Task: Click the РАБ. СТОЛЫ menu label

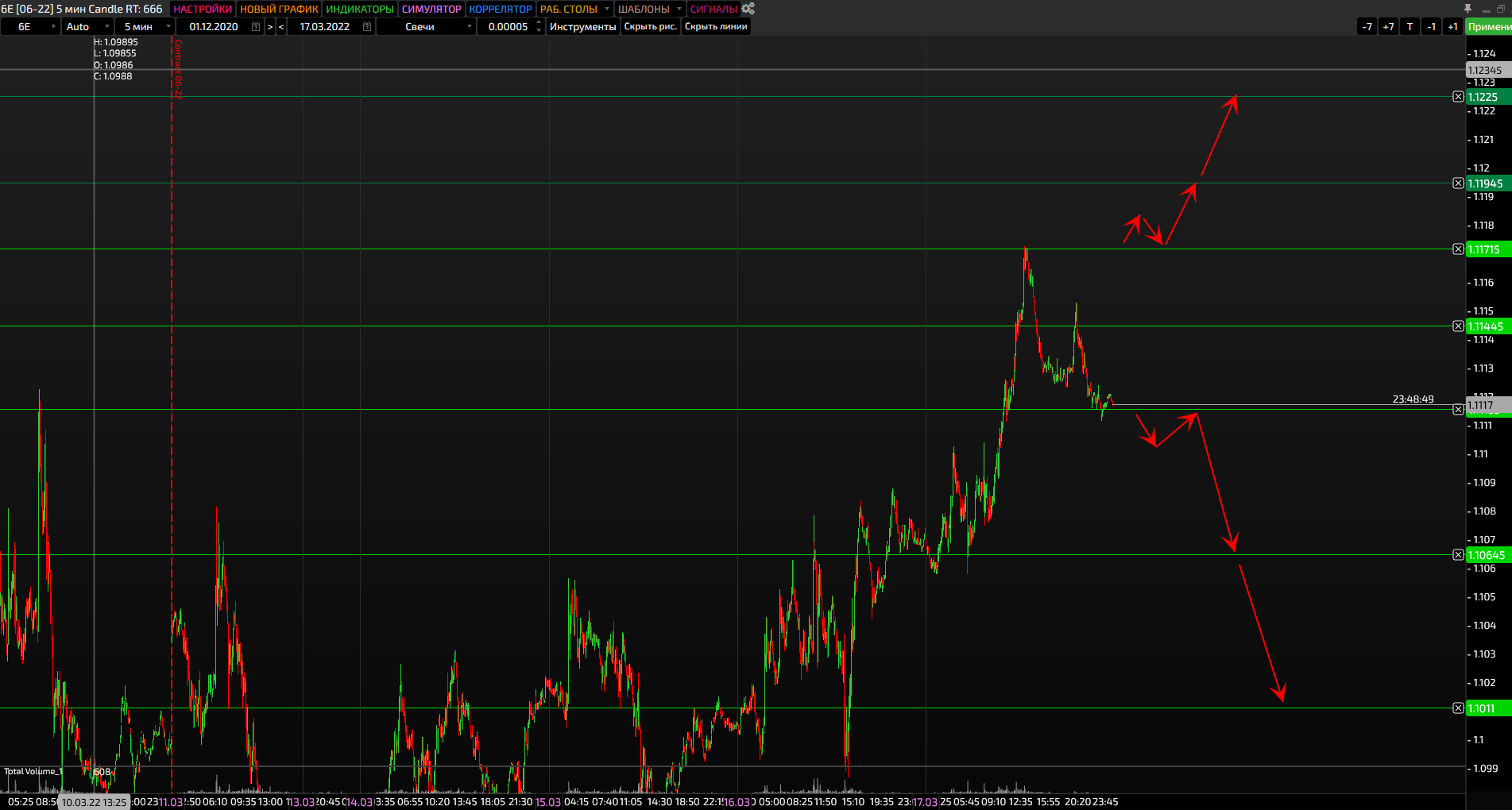Action: (569, 9)
